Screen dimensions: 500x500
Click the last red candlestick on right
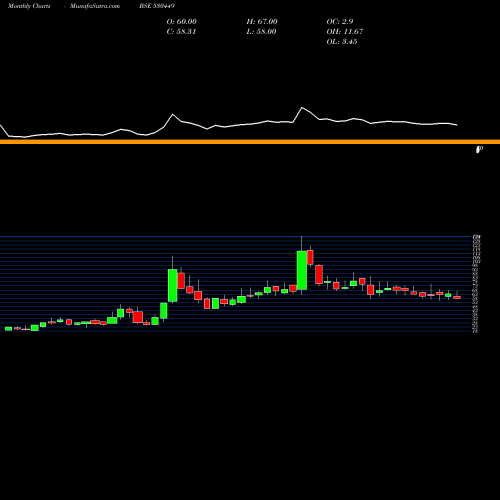[x=457, y=297]
